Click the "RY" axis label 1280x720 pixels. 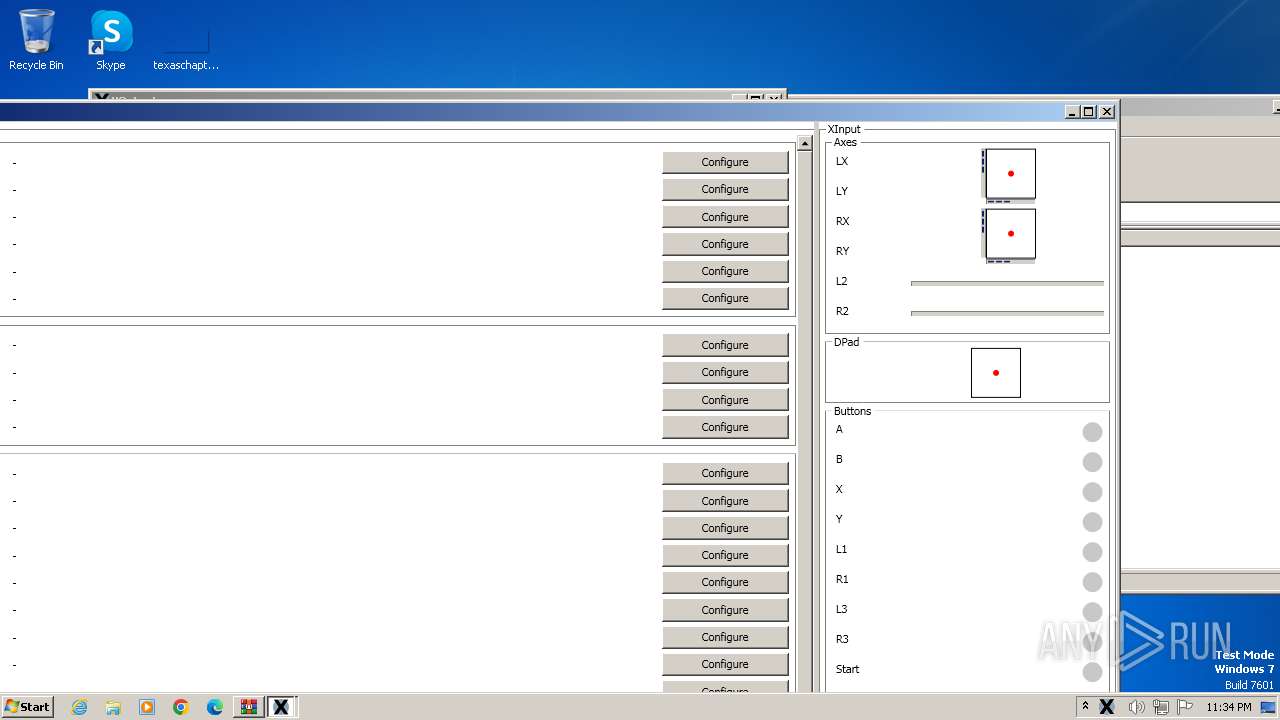pyautogui.click(x=842, y=251)
